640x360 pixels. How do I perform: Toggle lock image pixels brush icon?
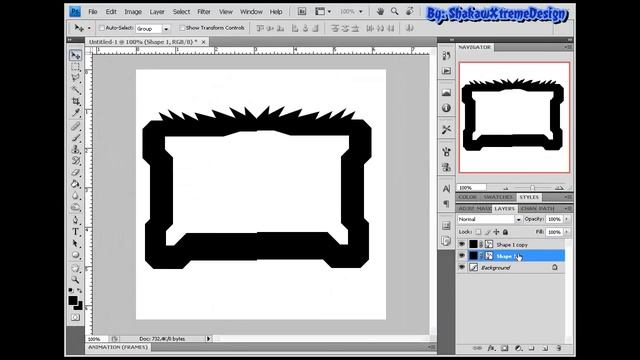point(487,232)
